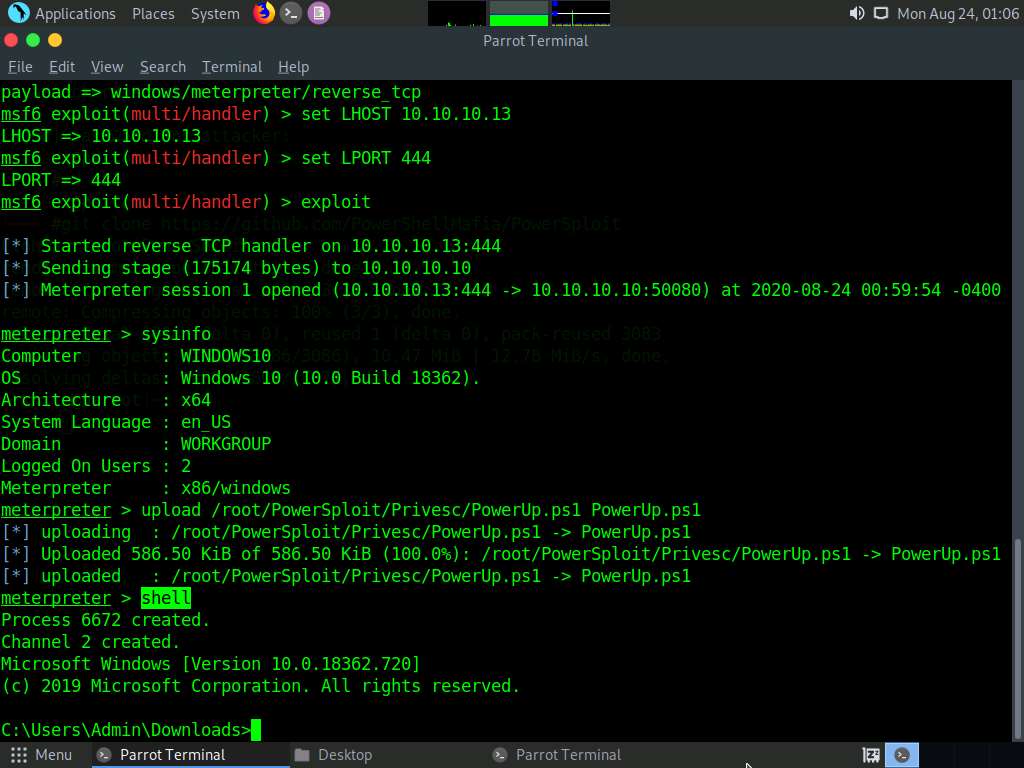1024x768 pixels.
Task: Open the Terminal menu
Action: (232, 67)
